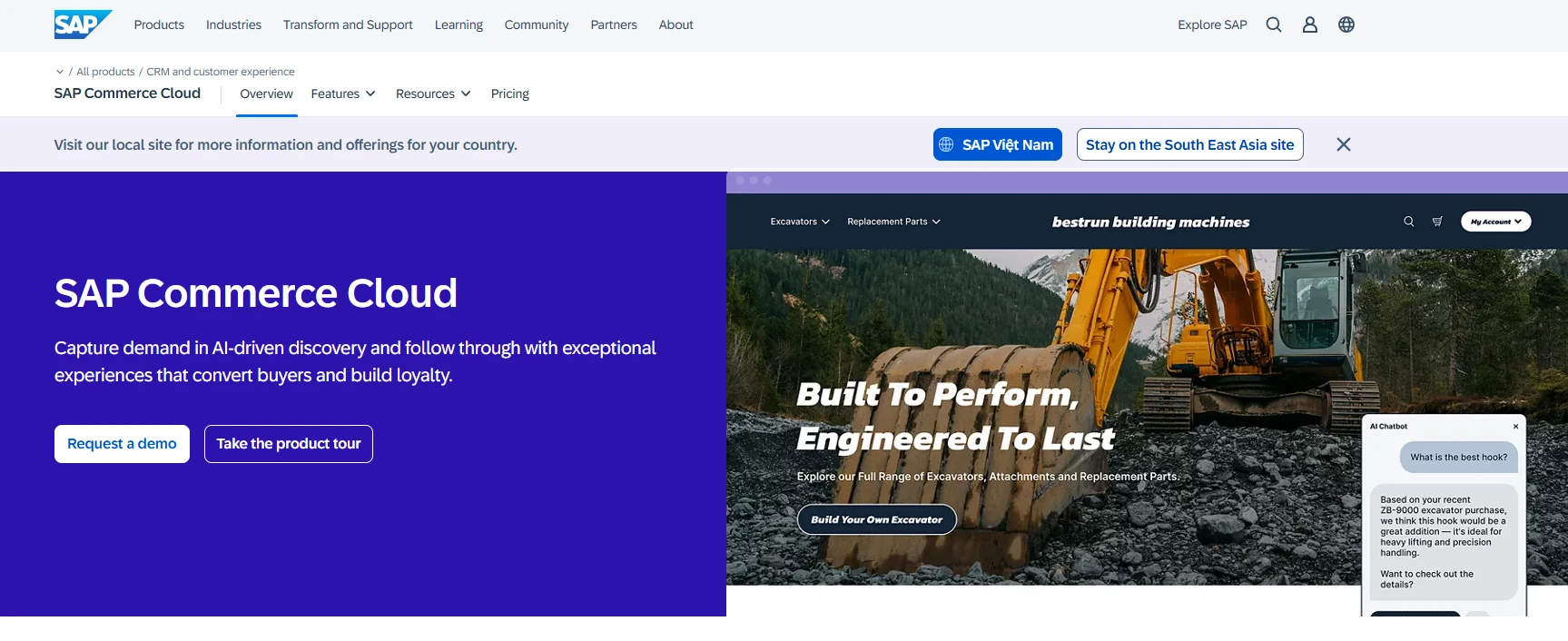This screenshot has width=1568, height=641.
Task: Click search icon in bestrun demo header
Action: point(1409,222)
